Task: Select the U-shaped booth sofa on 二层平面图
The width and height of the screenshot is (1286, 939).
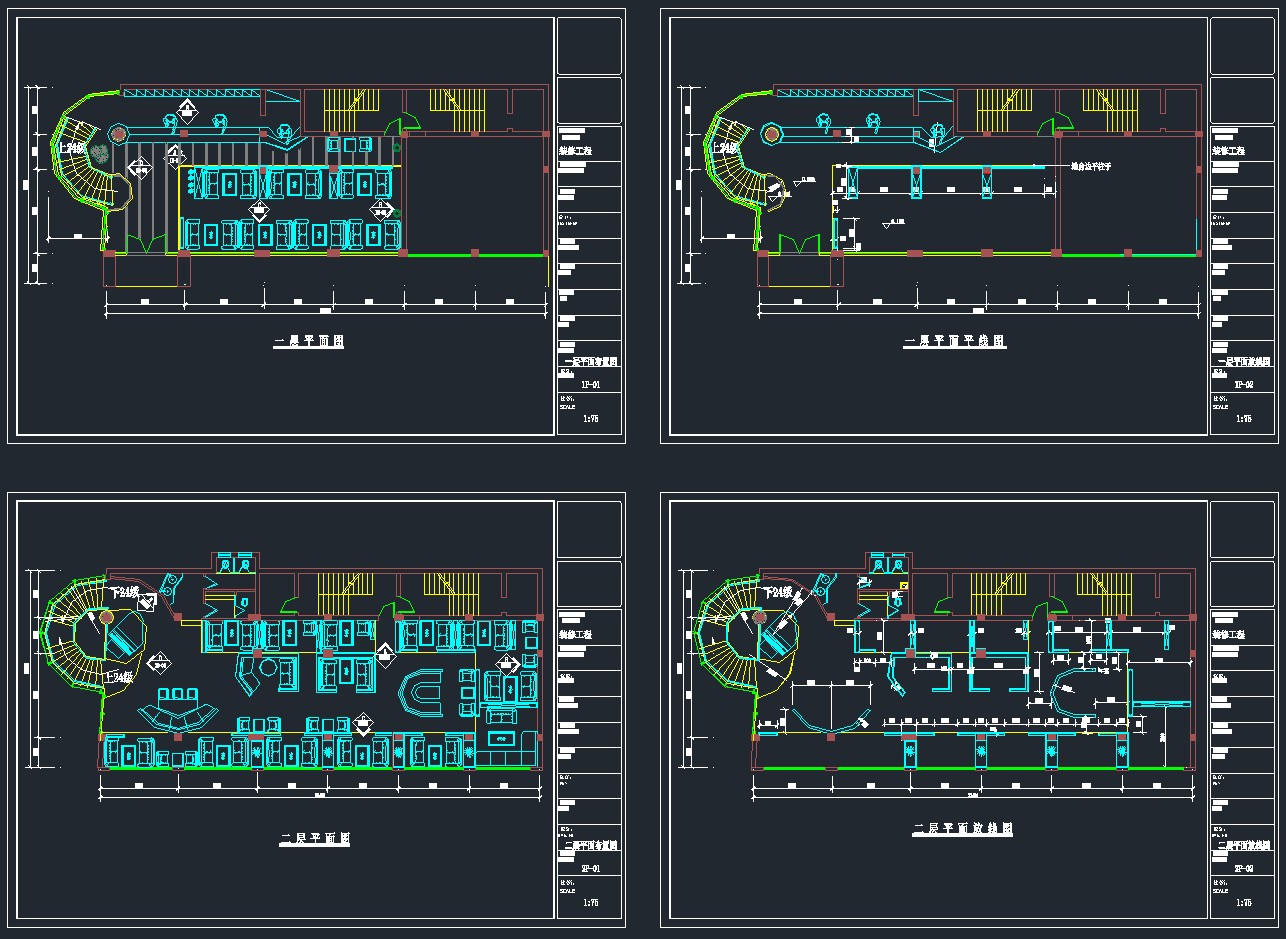Action: 421,694
